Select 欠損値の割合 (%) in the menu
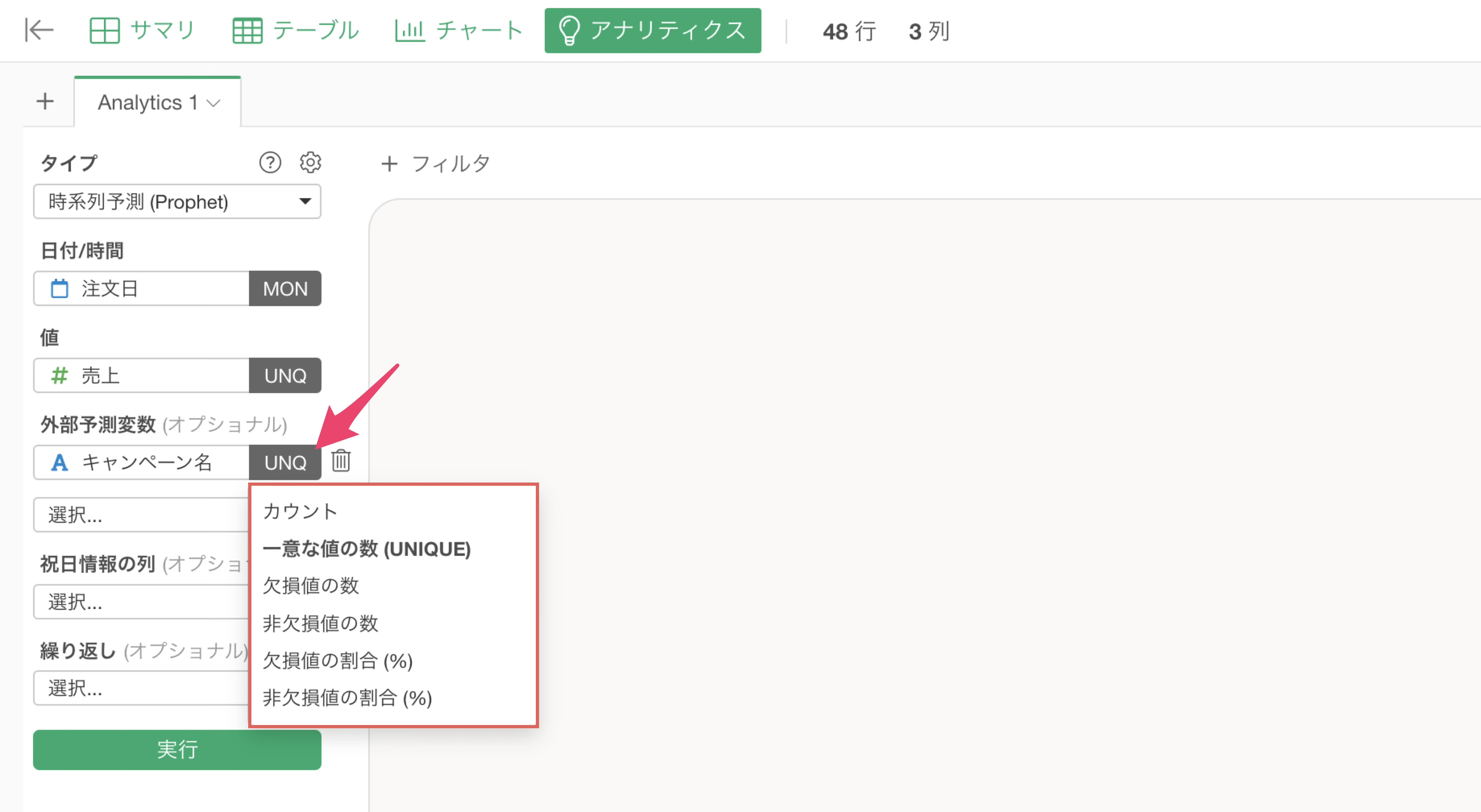Screen dimensions: 1481x812 point(338,661)
